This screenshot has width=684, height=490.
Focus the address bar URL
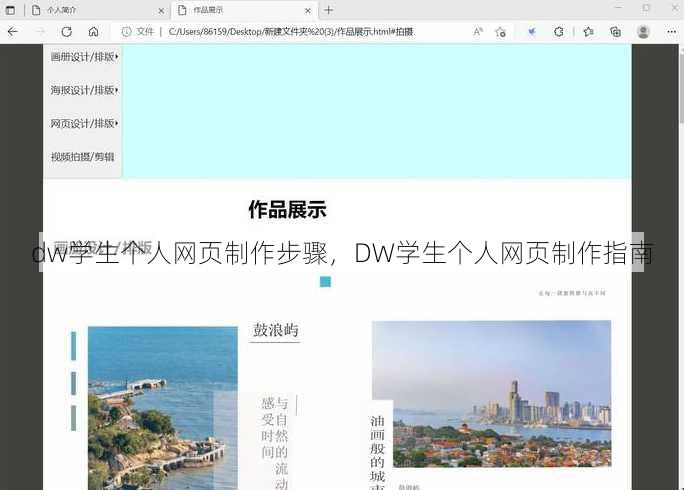click(x=291, y=31)
